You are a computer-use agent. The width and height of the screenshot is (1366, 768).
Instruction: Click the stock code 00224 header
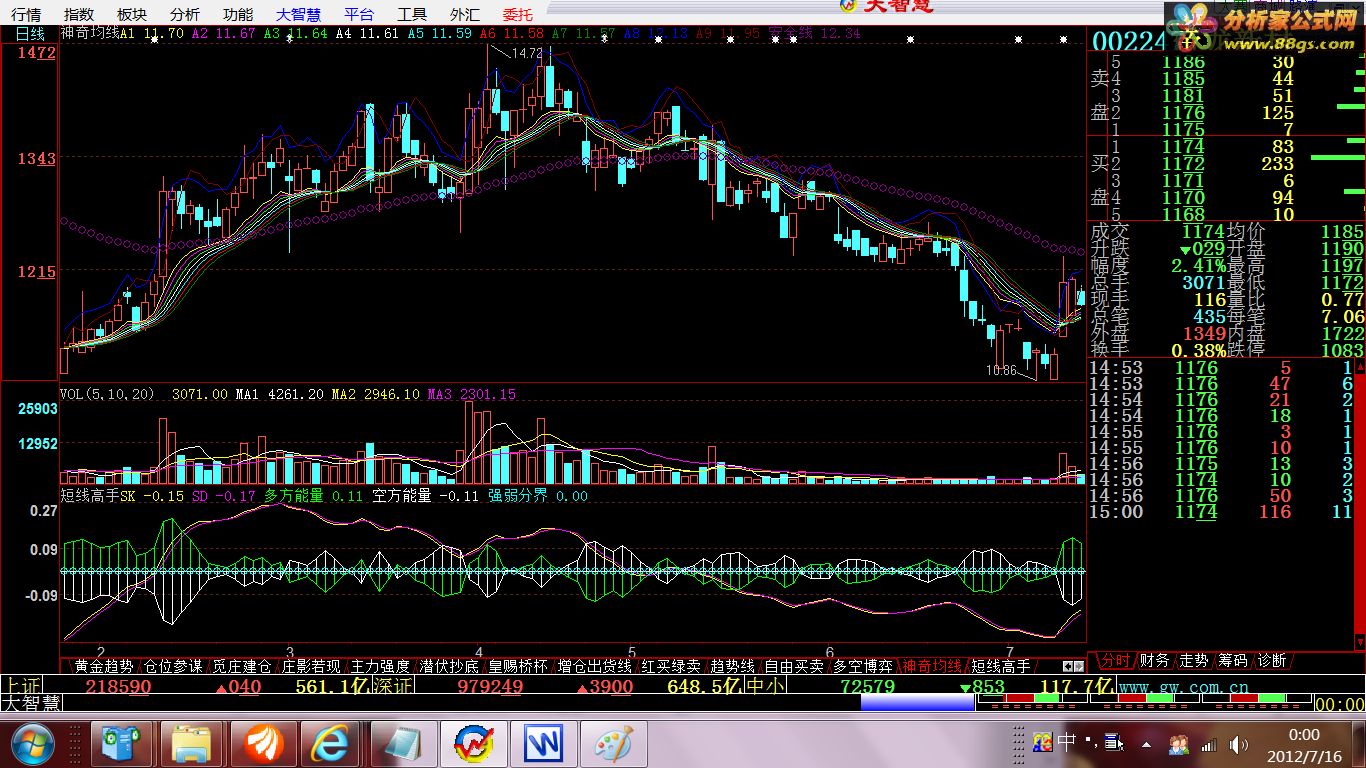pyautogui.click(x=1129, y=40)
